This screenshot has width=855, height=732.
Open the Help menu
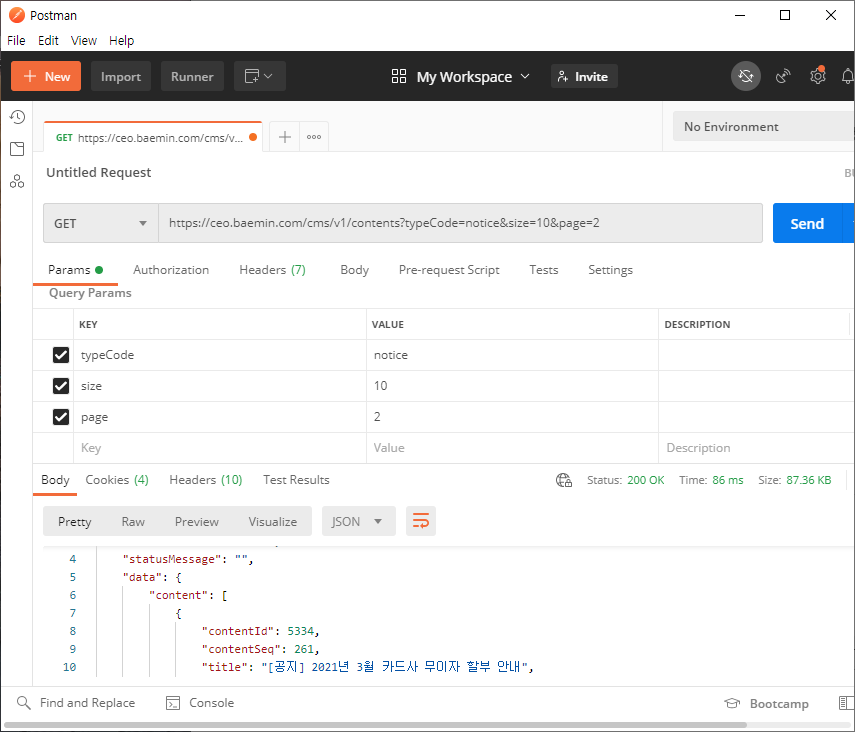(x=121, y=40)
